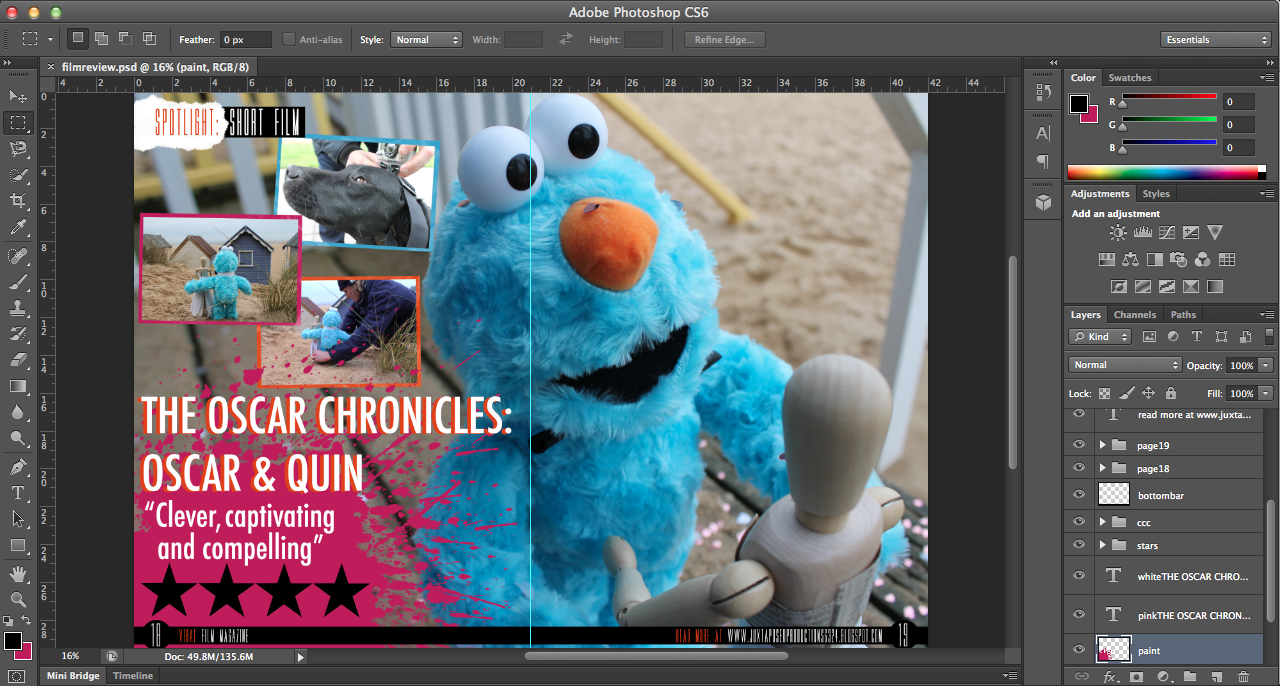Image resolution: width=1280 pixels, height=686 pixels.
Task: Add a layer mask
Action: coord(1136,677)
